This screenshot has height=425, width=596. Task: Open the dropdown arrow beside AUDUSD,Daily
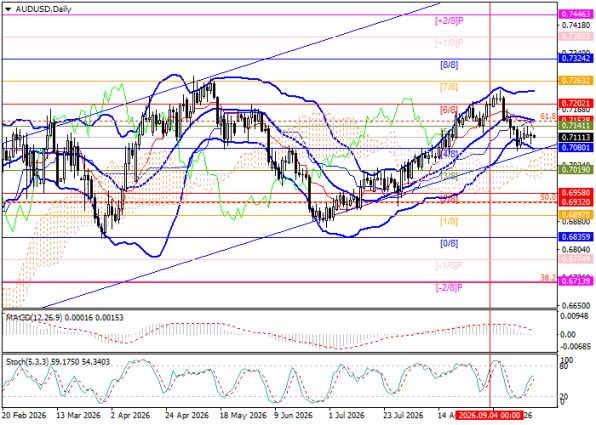tap(8, 10)
